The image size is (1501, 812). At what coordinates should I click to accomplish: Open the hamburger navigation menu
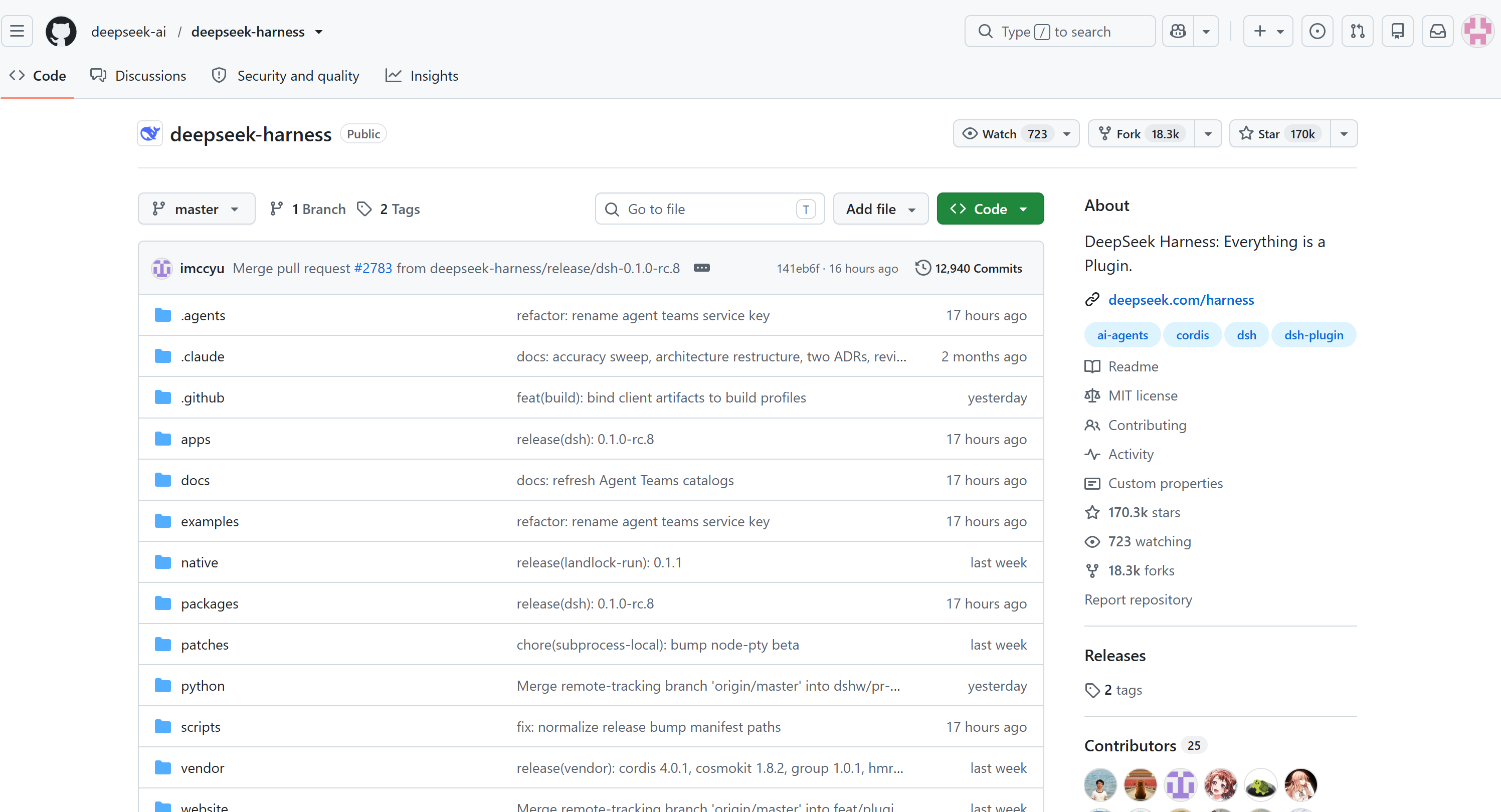17,32
